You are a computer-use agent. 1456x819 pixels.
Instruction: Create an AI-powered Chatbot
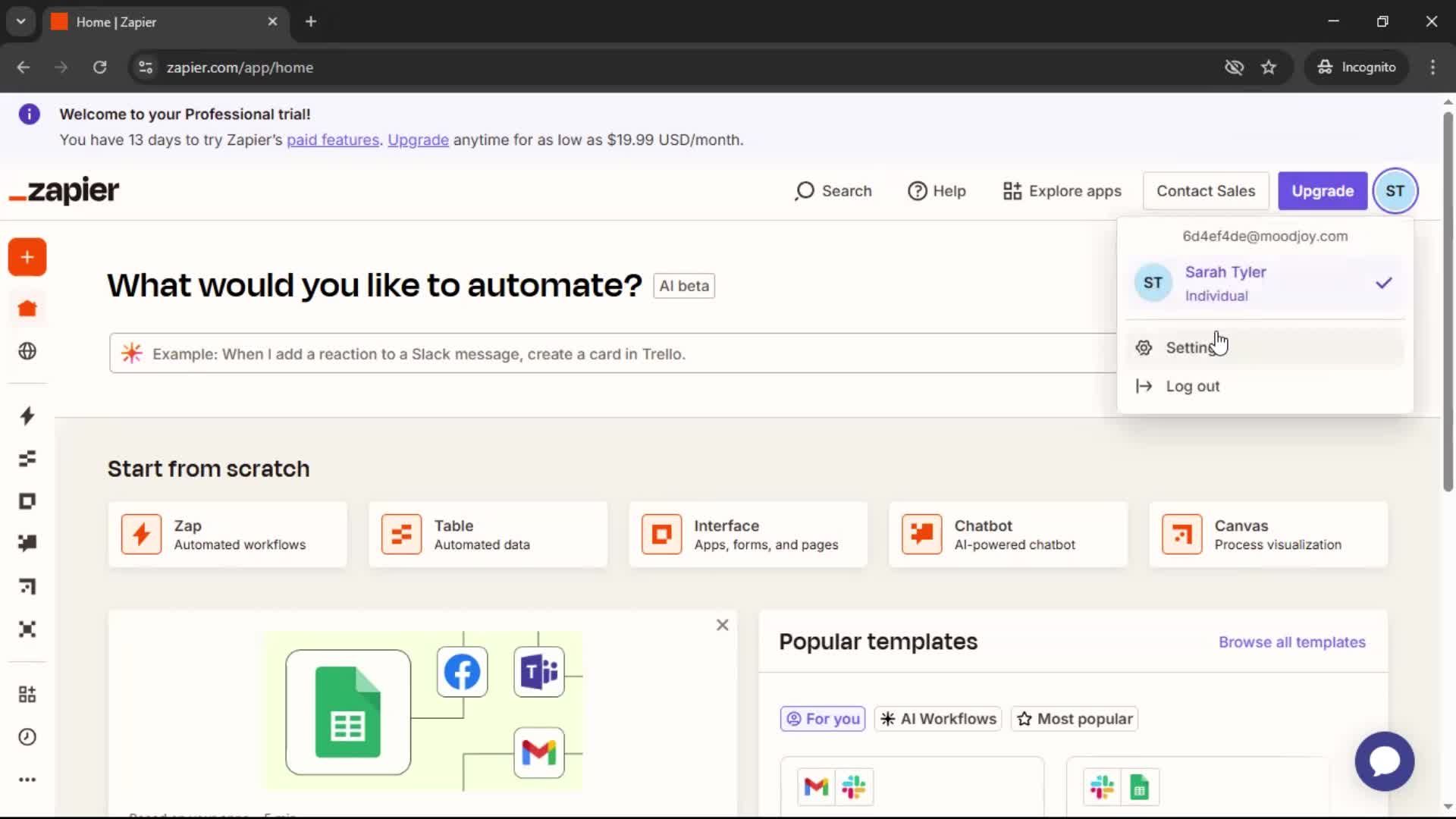click(1008, 535)
